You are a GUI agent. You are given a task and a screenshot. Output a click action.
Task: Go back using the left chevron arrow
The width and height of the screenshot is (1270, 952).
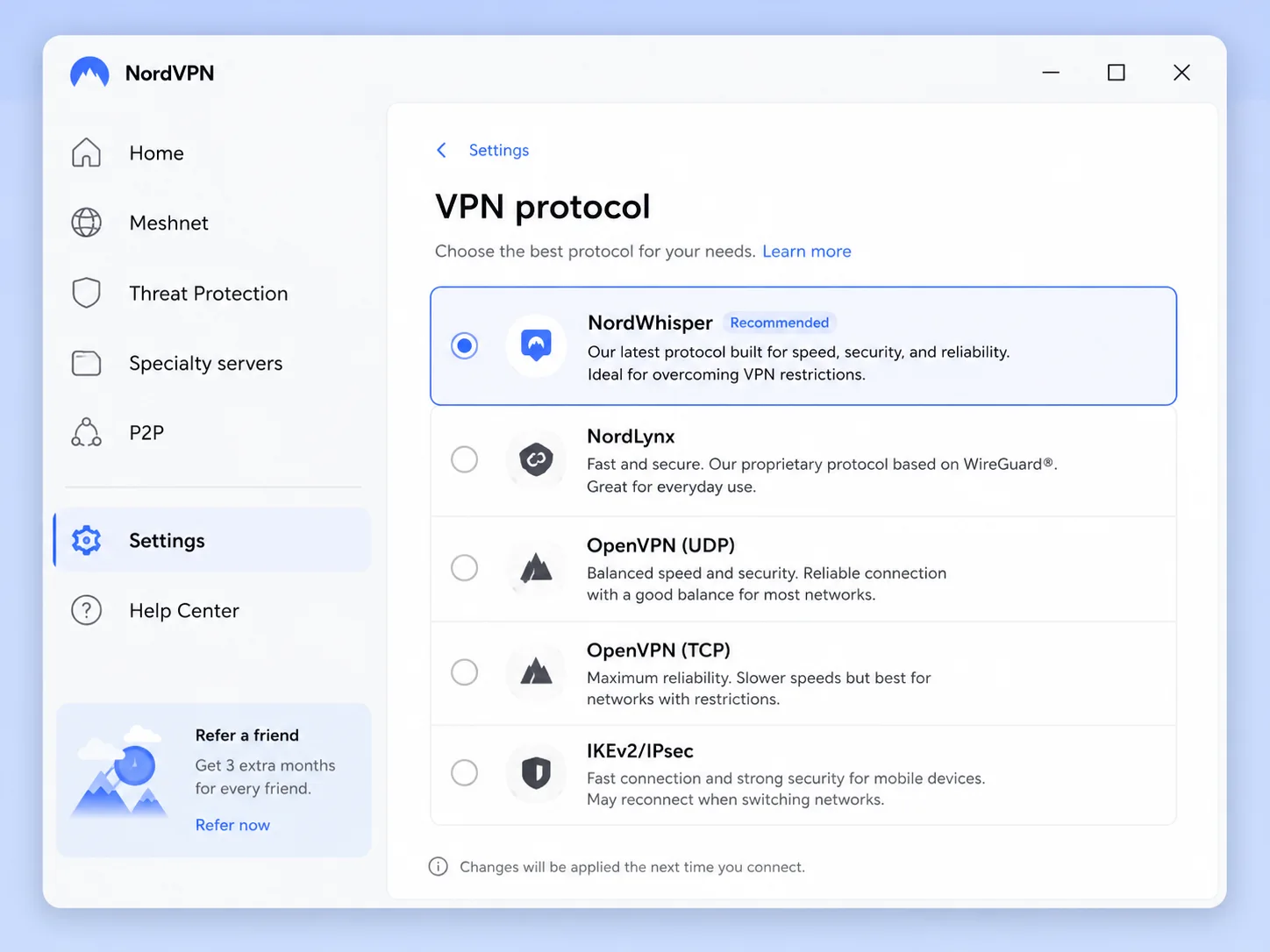click(x=441, y=150)
